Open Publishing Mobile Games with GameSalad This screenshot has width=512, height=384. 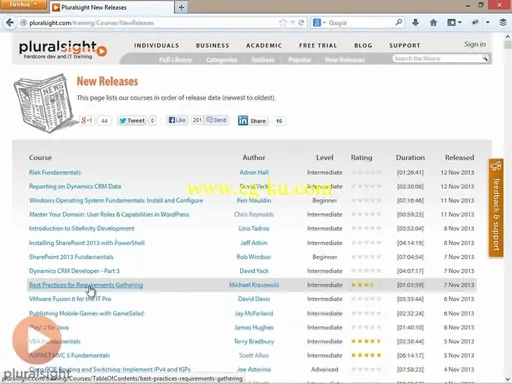point(86,313)
